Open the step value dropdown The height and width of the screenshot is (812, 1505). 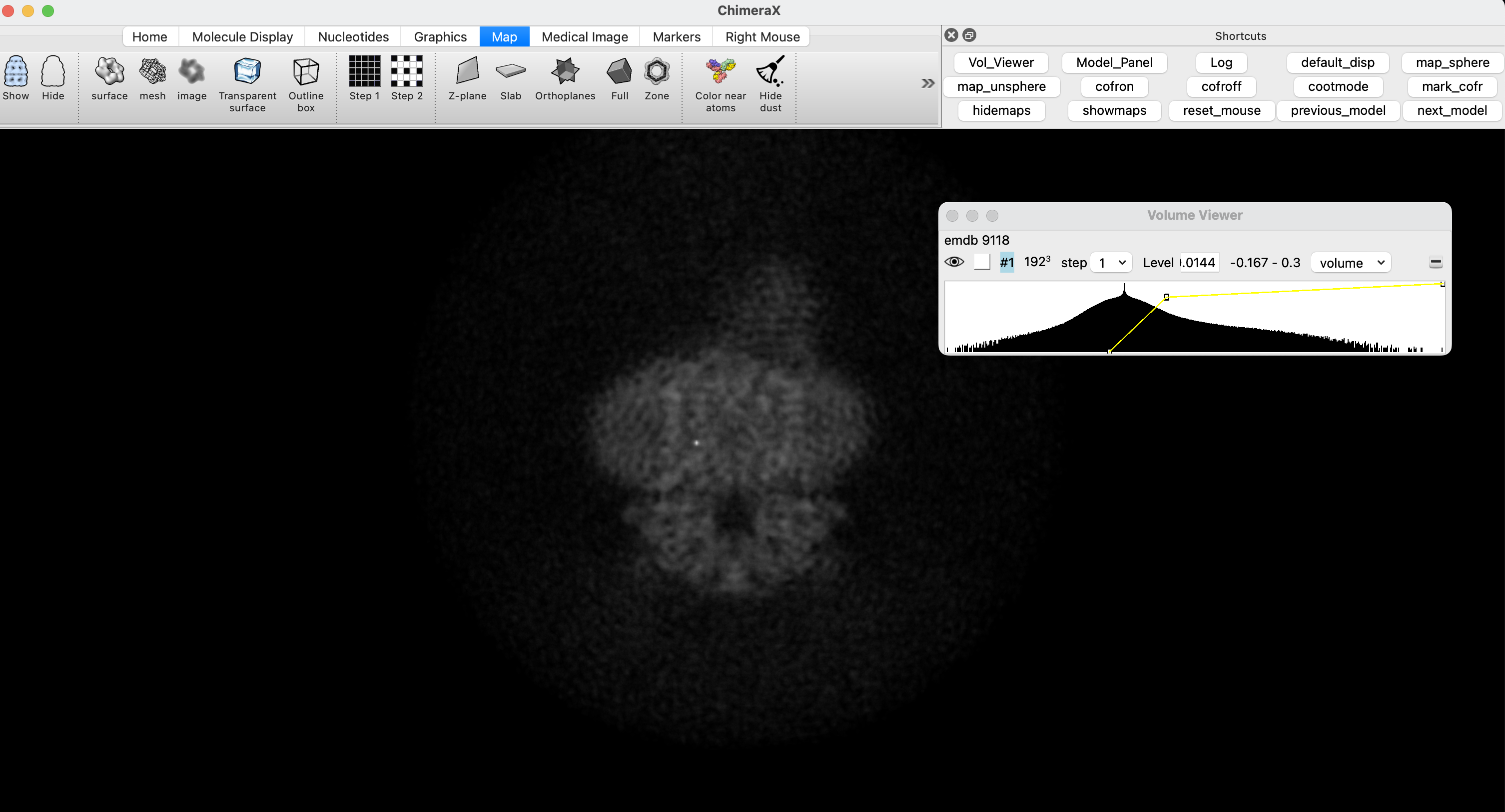[x=1111, y=263]
